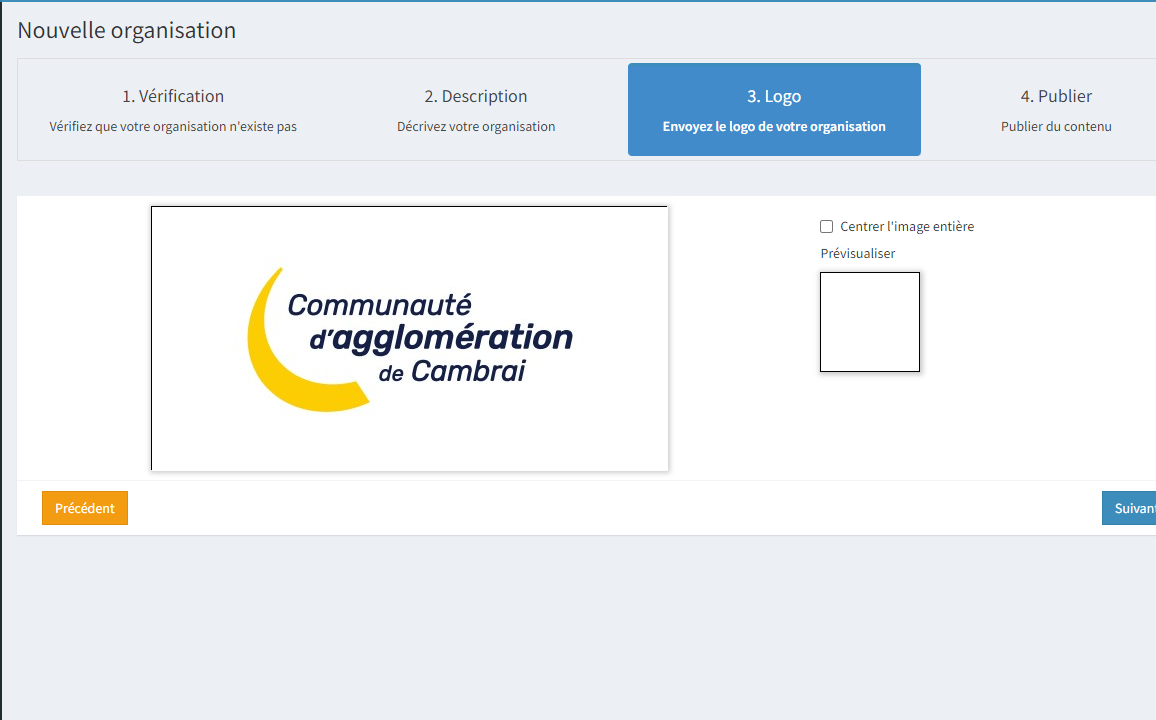Click the text Envoyez le logo de votre organisation
This screenshot has width=1156, height=720.
774,127
